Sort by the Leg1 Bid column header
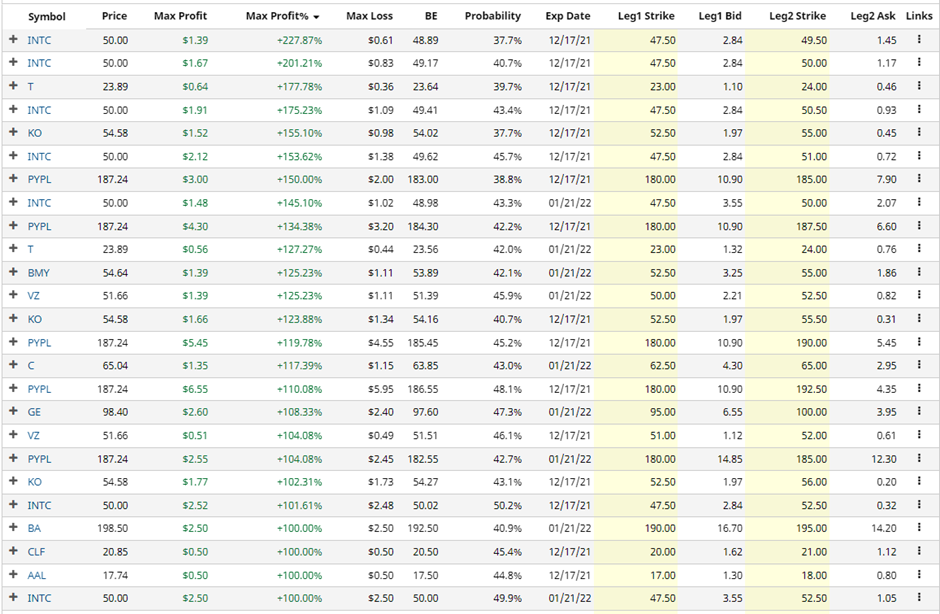This screenshot has height=614, width=940. [720, 16]
